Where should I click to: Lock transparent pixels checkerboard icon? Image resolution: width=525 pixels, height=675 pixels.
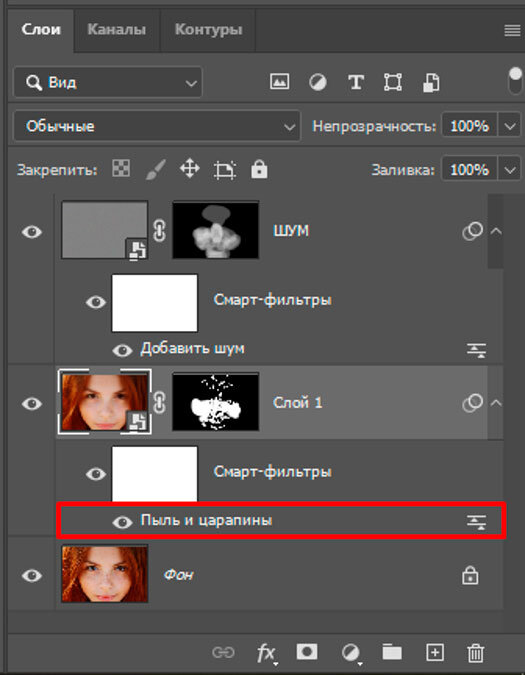[121, 168]
